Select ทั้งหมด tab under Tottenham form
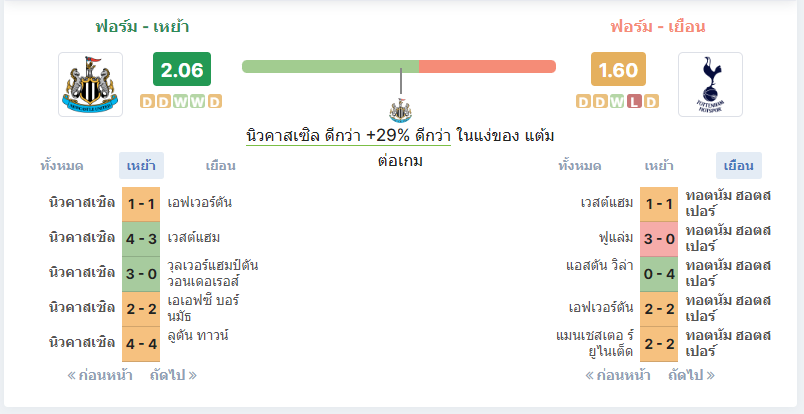This screenshot has width=804, height=414. tap(580, 166)
